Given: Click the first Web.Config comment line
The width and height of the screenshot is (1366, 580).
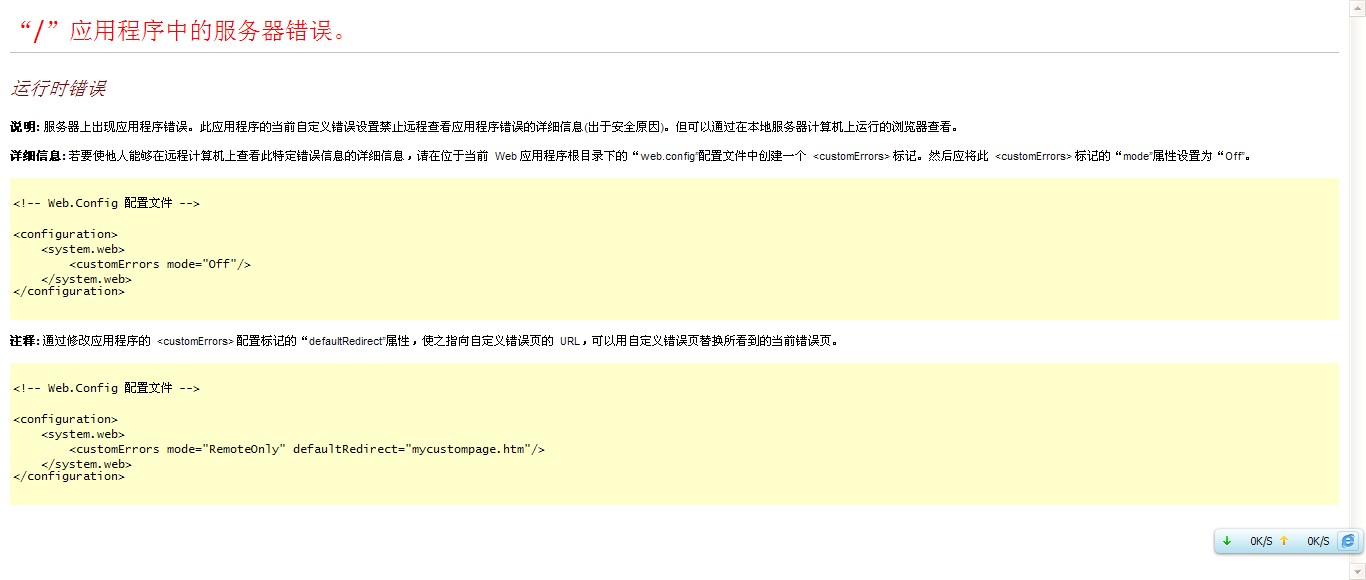Looking at the screenshot, I should (106, 203).
